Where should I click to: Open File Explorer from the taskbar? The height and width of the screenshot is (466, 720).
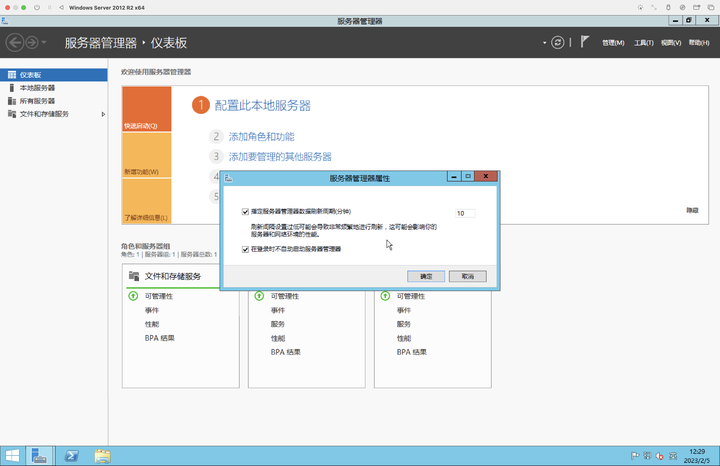[102, 456]
